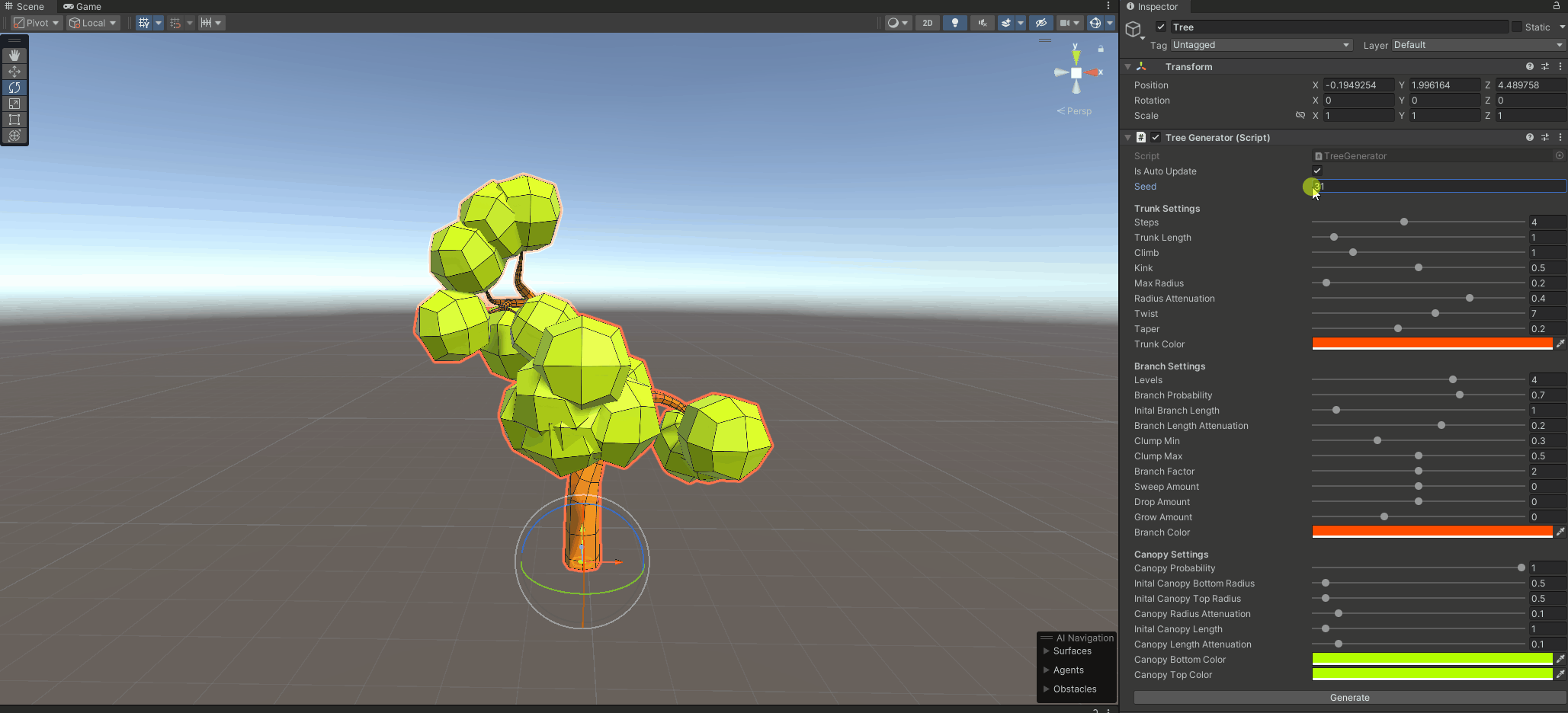Disable Is Auto Update on Tree Generator

tap(1316, 171)
